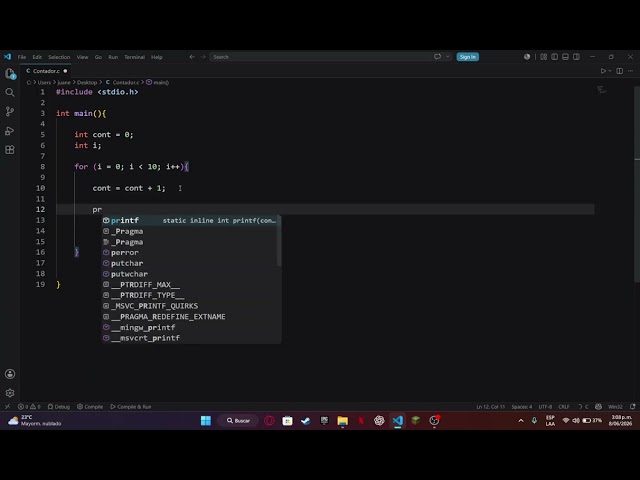Open Customize Layout icon

[x=544, y=57]
